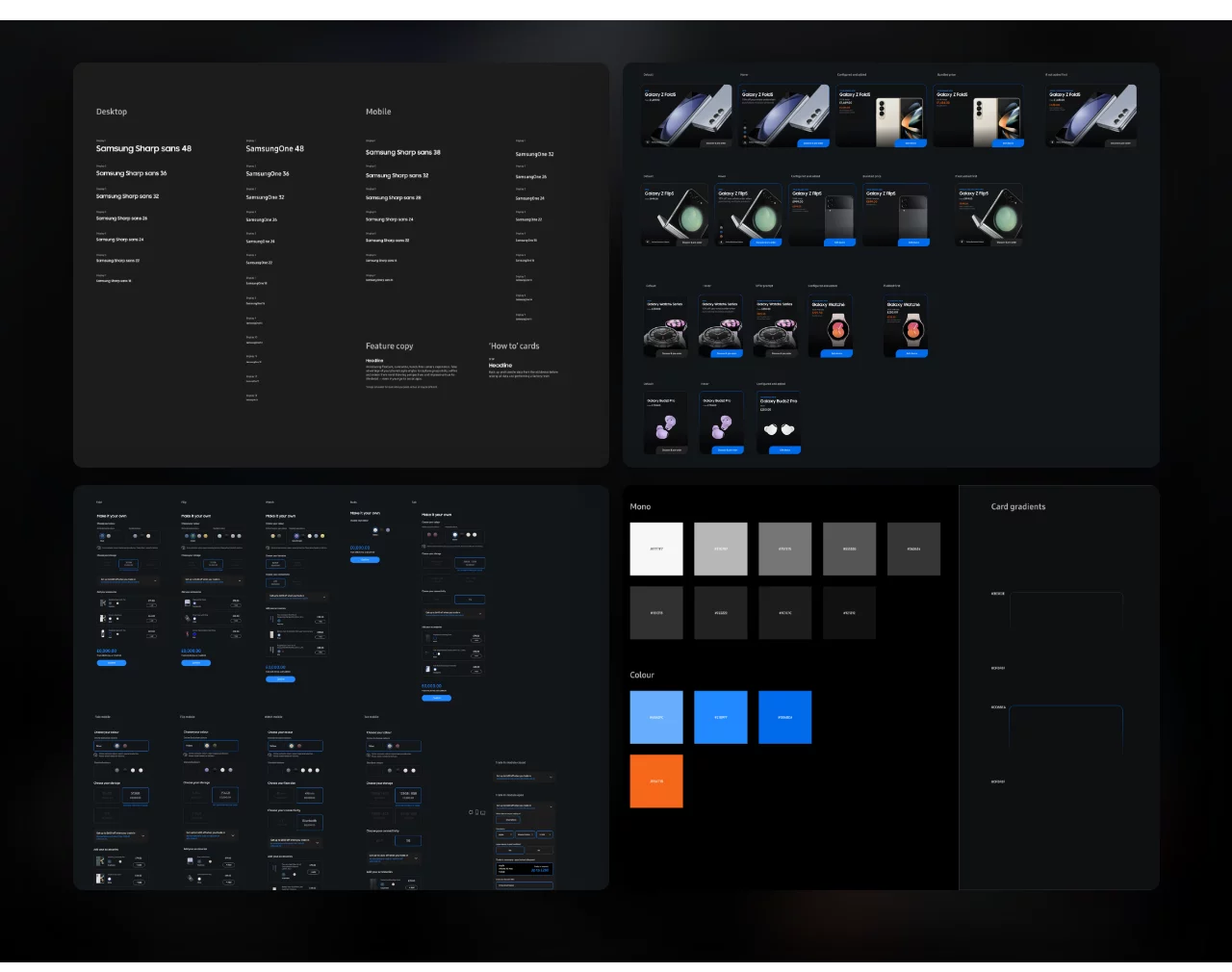Click the "Mono" section label
Image resolution: width=1232 pixels, height=972 pixels.
640,506
